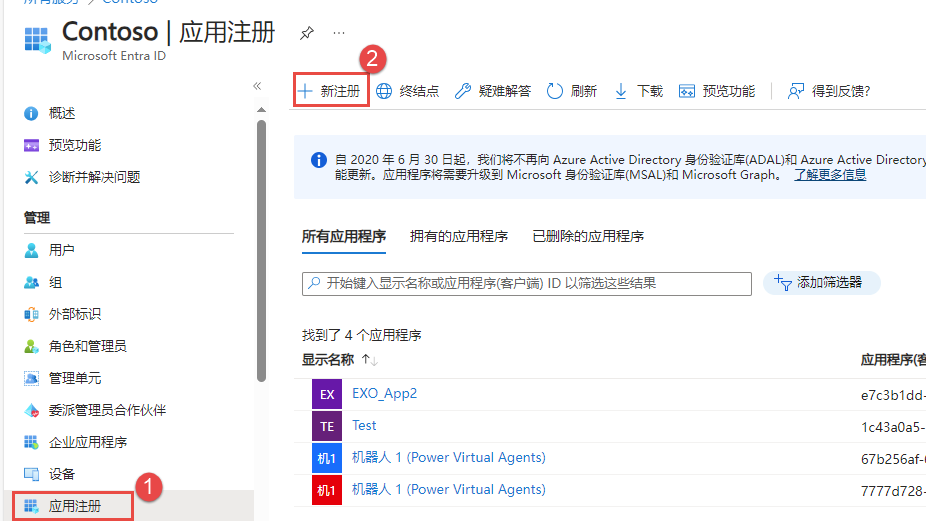Click the sidebar vertical scrollbar thumb
Viewport: 926px width, 521px height.
(262, 251)
